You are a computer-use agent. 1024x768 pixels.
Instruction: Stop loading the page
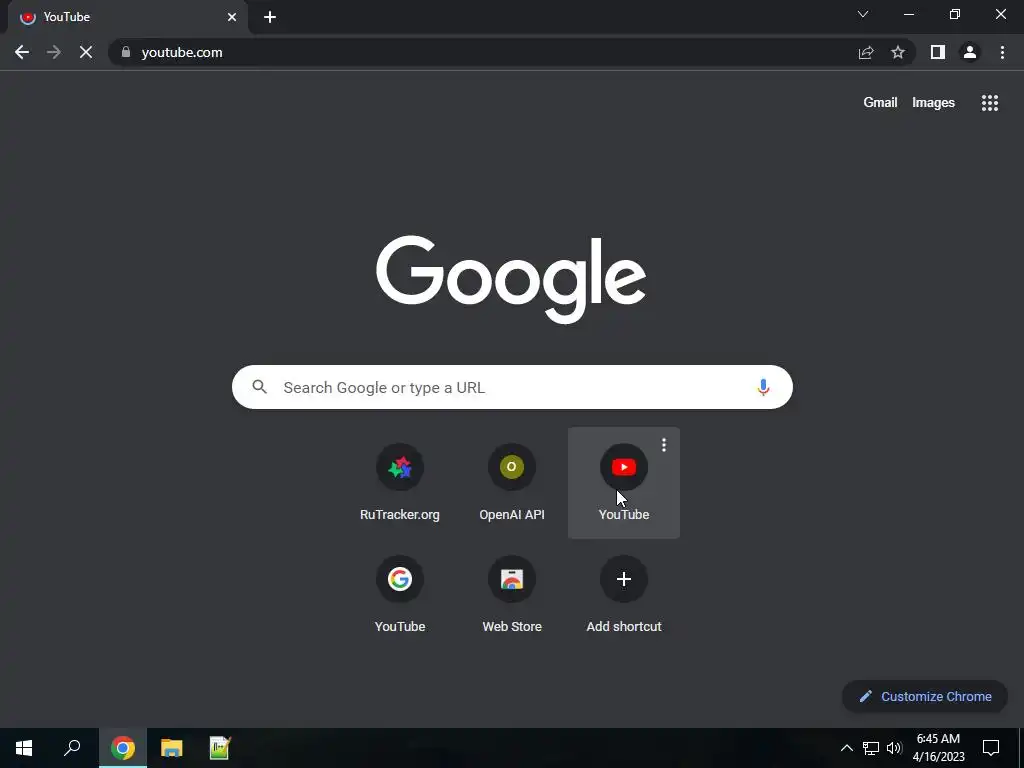86,52
